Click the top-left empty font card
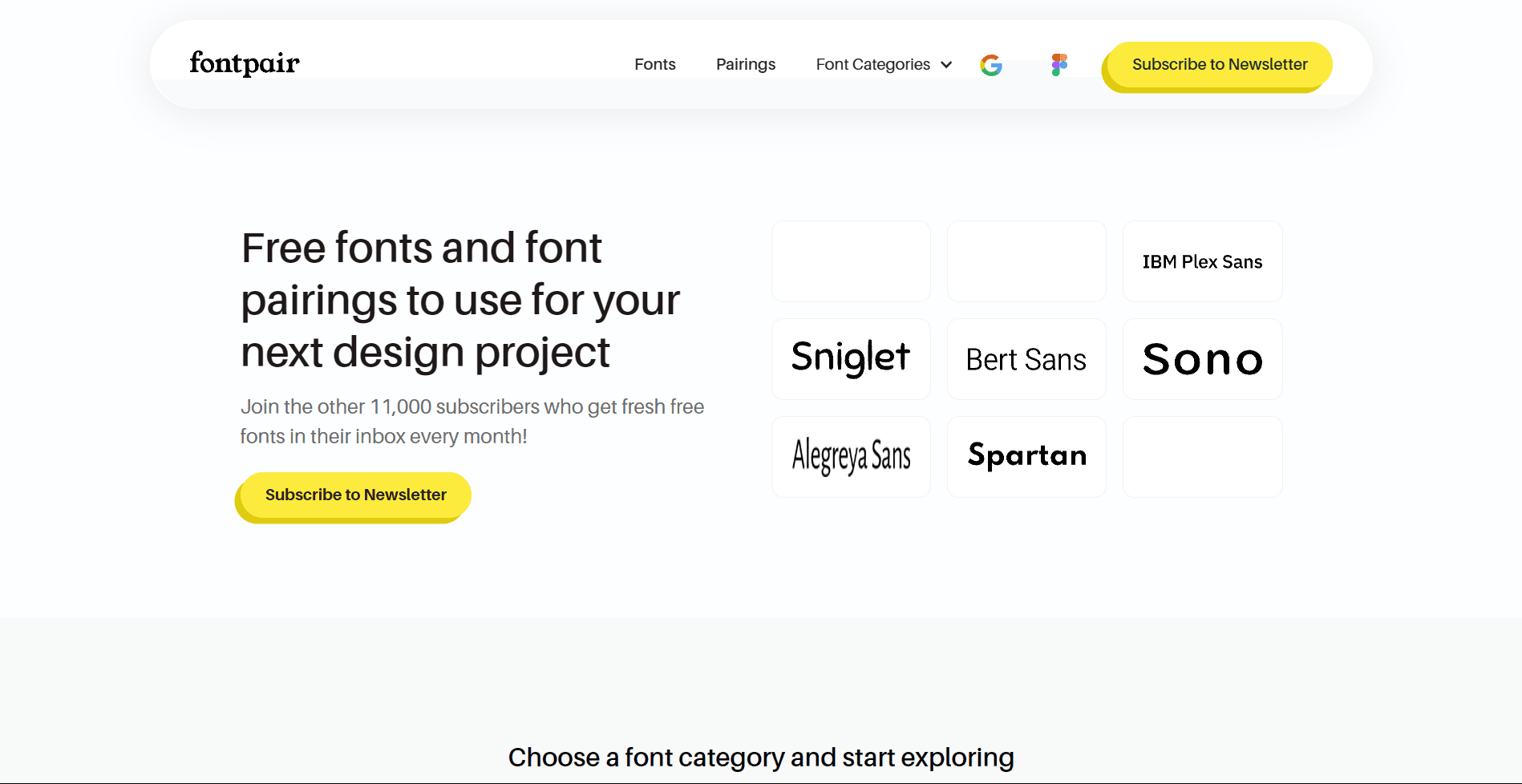This screenshot has width=1522, height=784. pyautogui.click(x=851, y=261)
